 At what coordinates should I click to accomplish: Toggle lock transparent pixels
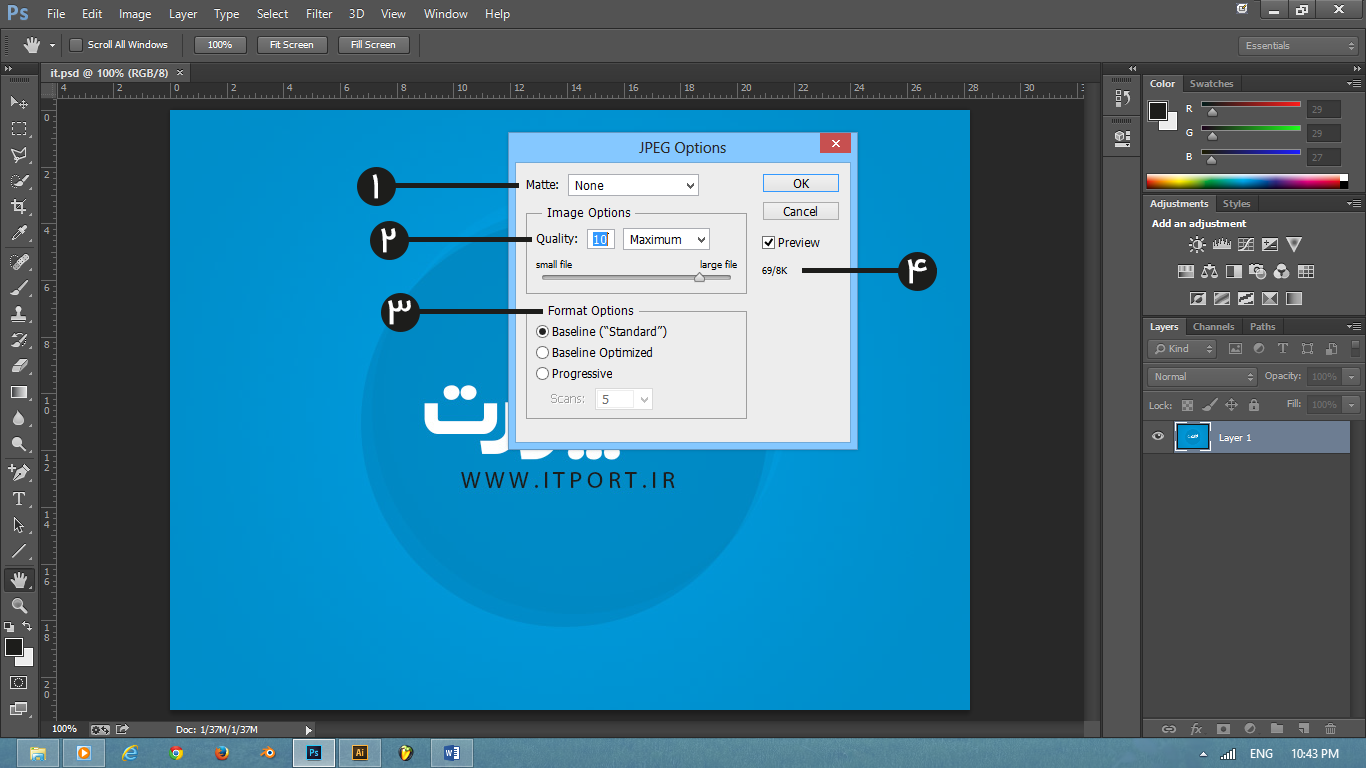coord(1187,405)
